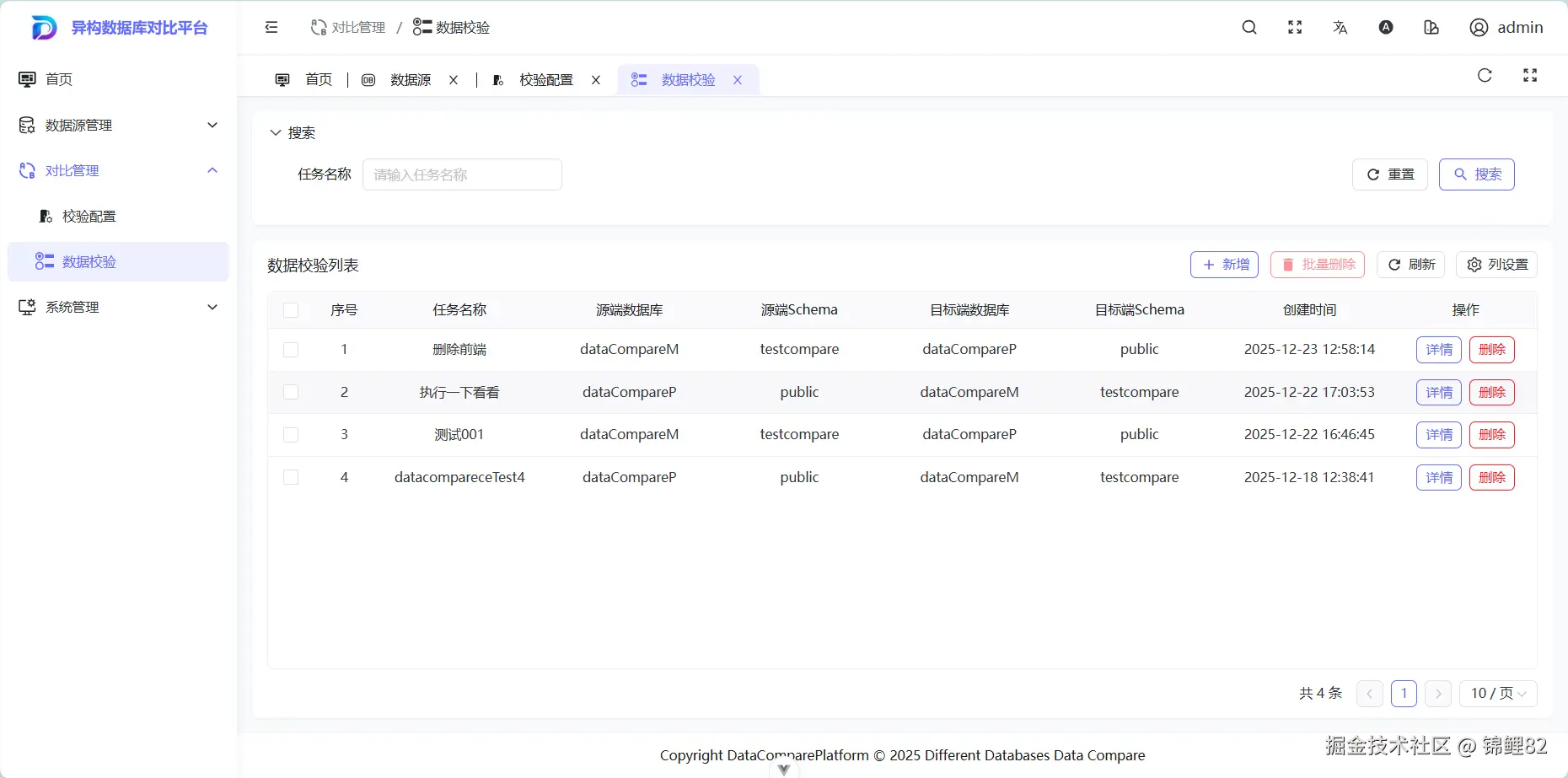Screen dimensions: 1568x778
Task: Click the 首页 monitor icon in sidebar
Action: 27,79
